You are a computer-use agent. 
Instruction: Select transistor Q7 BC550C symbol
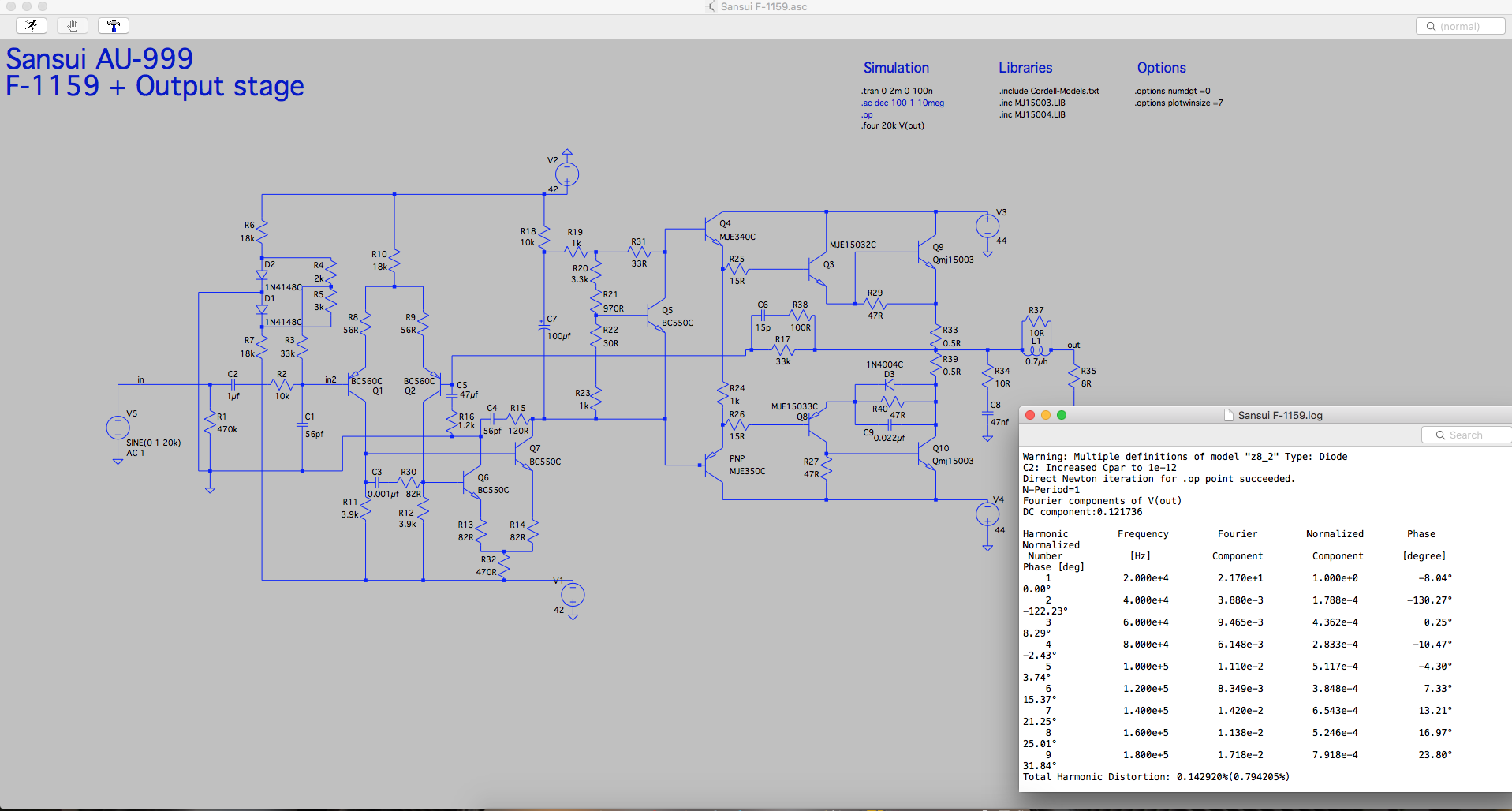click(524, 454)
